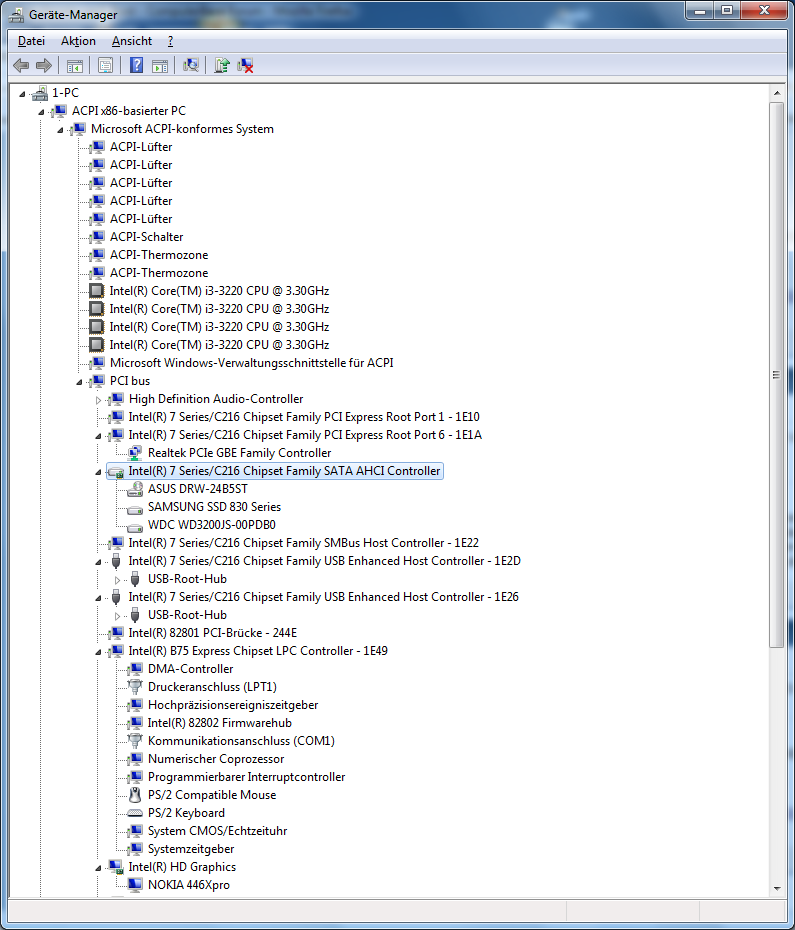Open the Properties toolbar icon
Image resolution: width=795 pixels, height=930 pixels.
pyautogui.click(x=106, y=65)
